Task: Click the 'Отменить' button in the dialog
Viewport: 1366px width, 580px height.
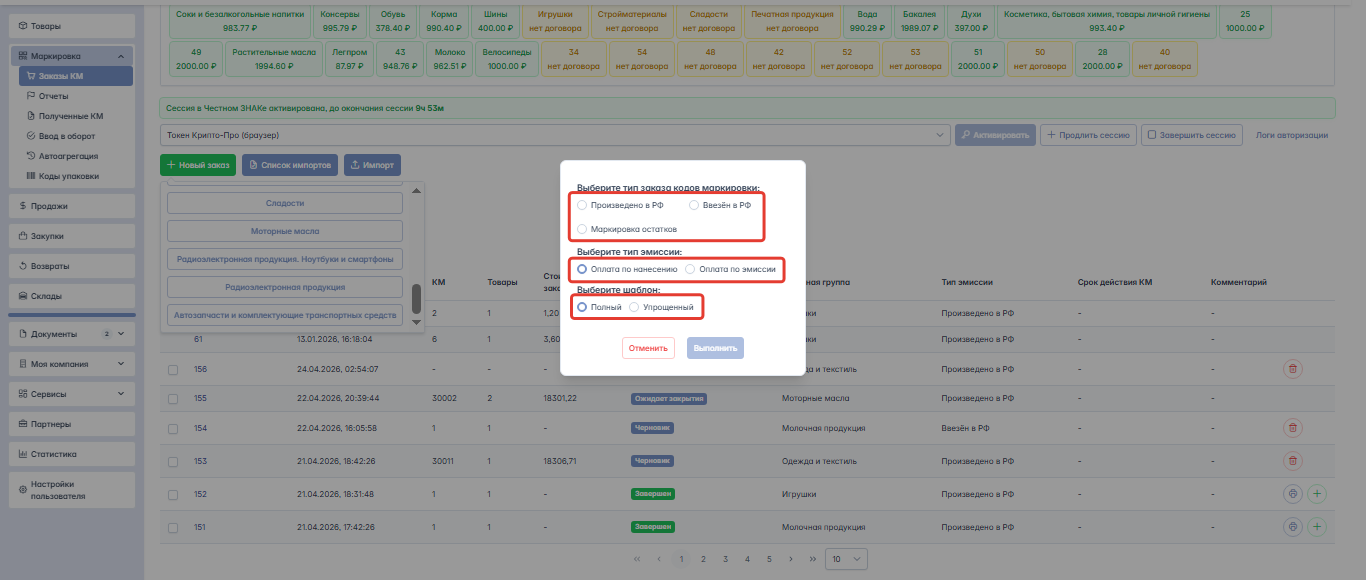Action: [x=648, y=348]
